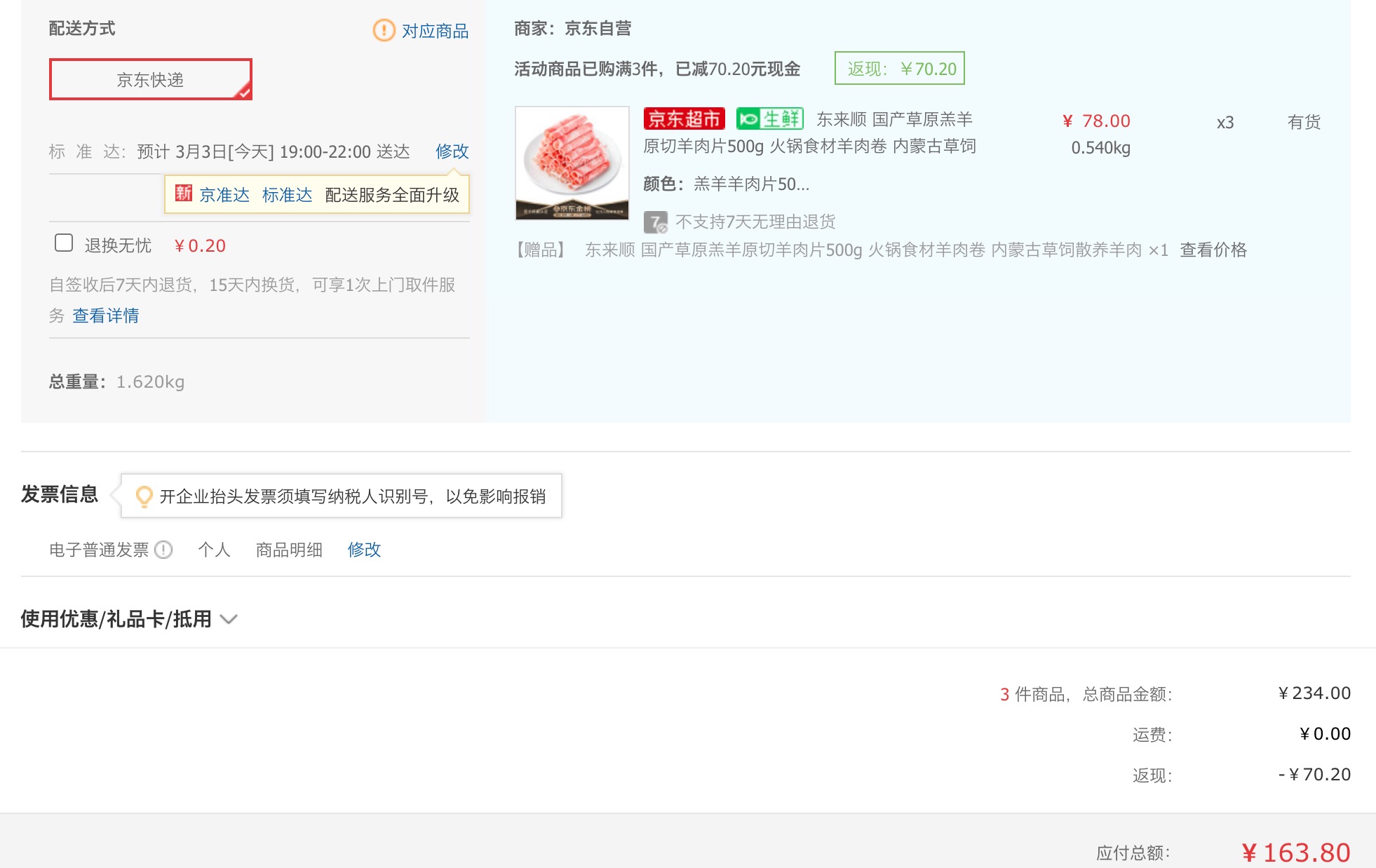
Task: Click 查看价格 for the gift item
Action: coord(1213,250)
